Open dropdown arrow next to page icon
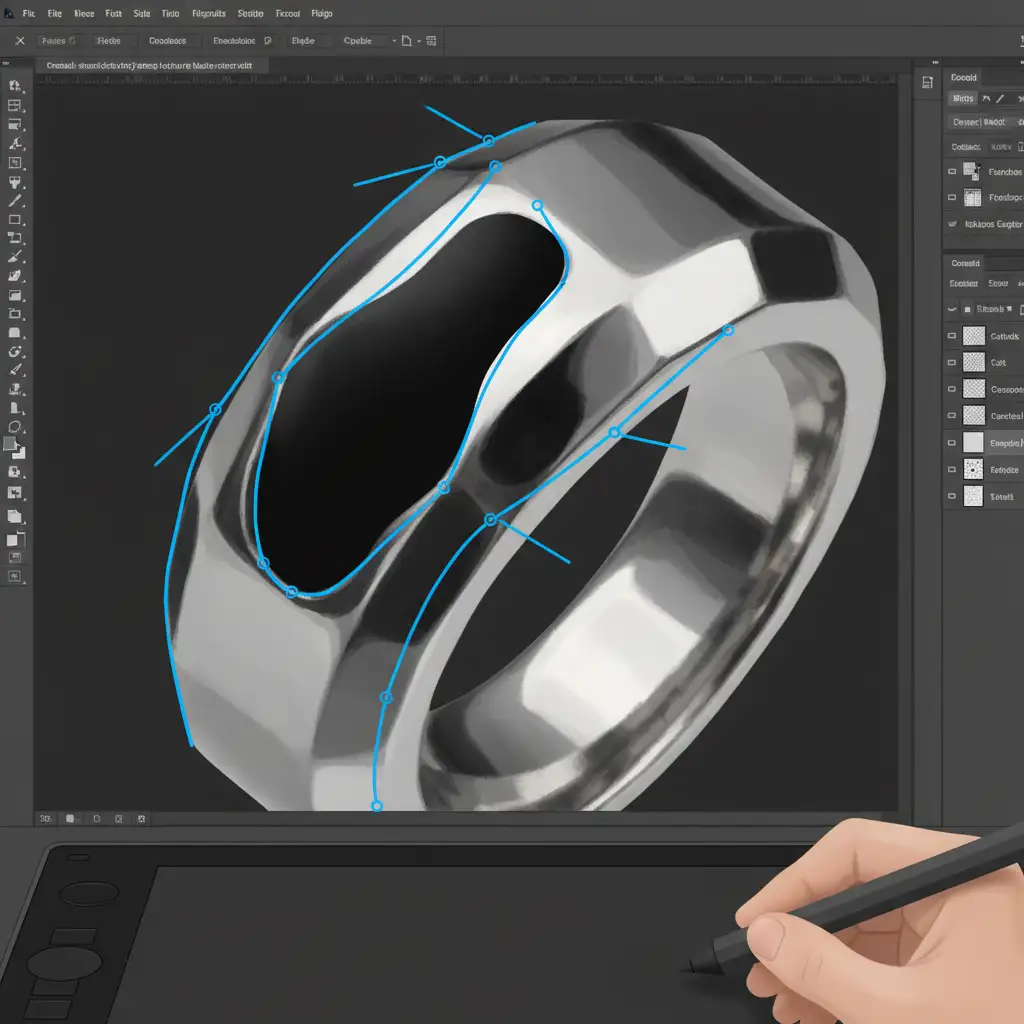 tap(418, 42)
